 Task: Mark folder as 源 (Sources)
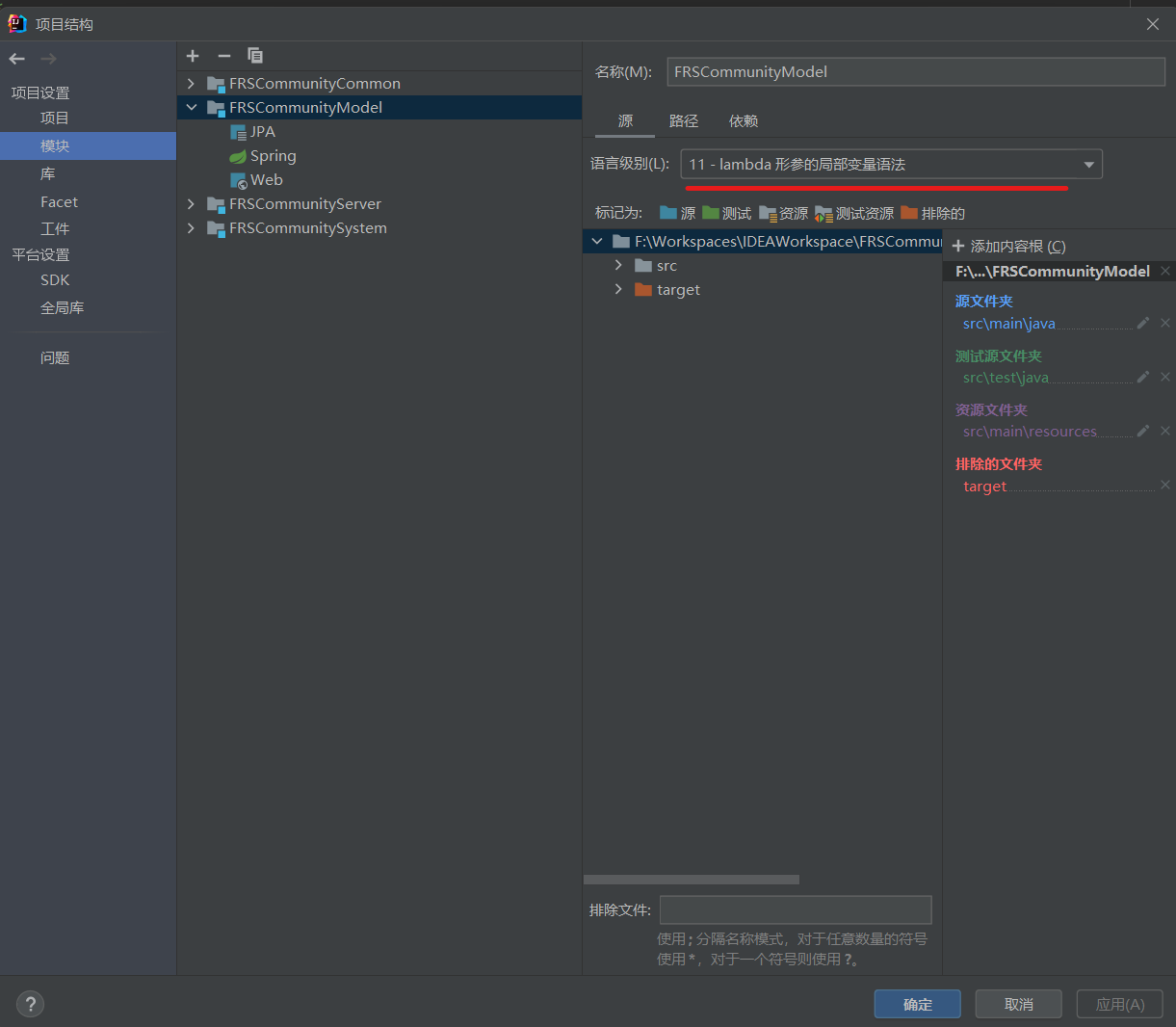click(677, 213)
